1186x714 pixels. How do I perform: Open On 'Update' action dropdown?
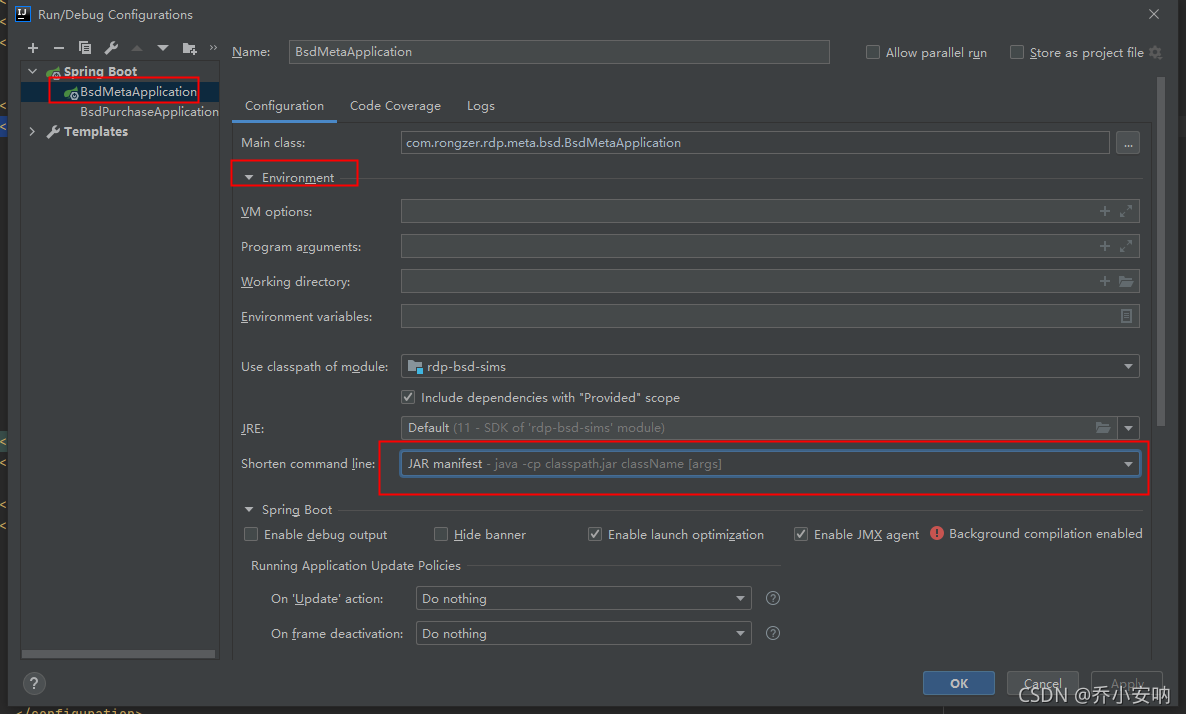coord(583,598)
